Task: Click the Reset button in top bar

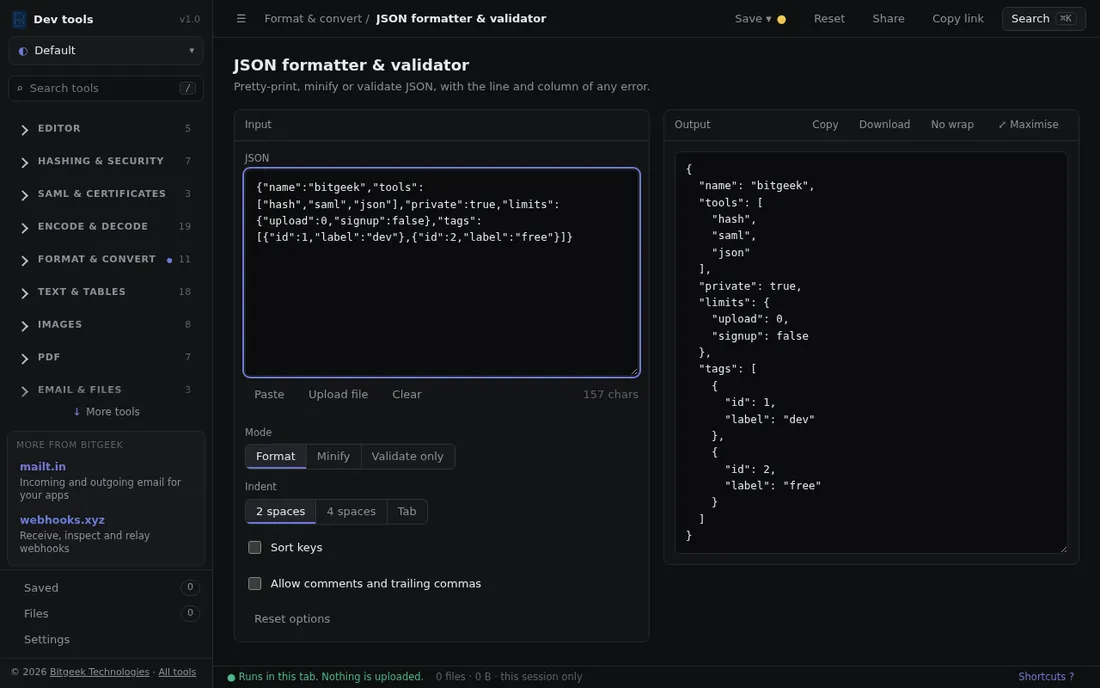Action: [829, 19]
